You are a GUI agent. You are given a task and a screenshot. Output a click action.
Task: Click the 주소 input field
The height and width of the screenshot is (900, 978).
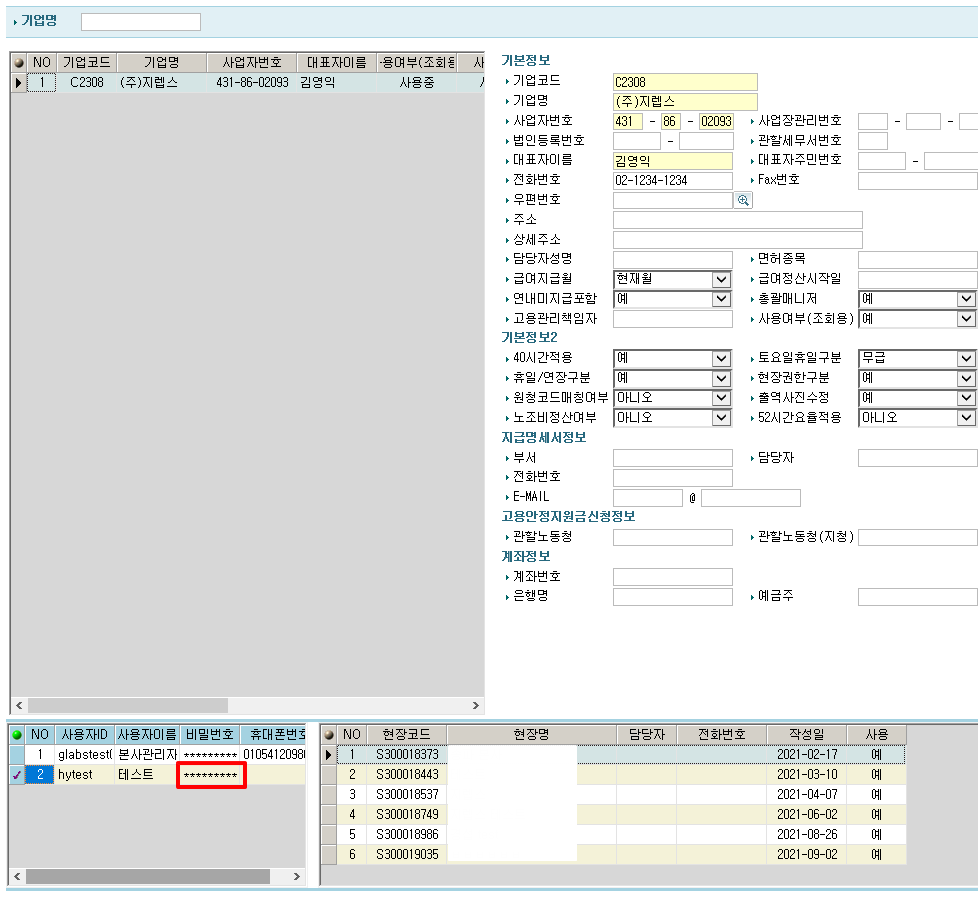click(x=737, y=220)
